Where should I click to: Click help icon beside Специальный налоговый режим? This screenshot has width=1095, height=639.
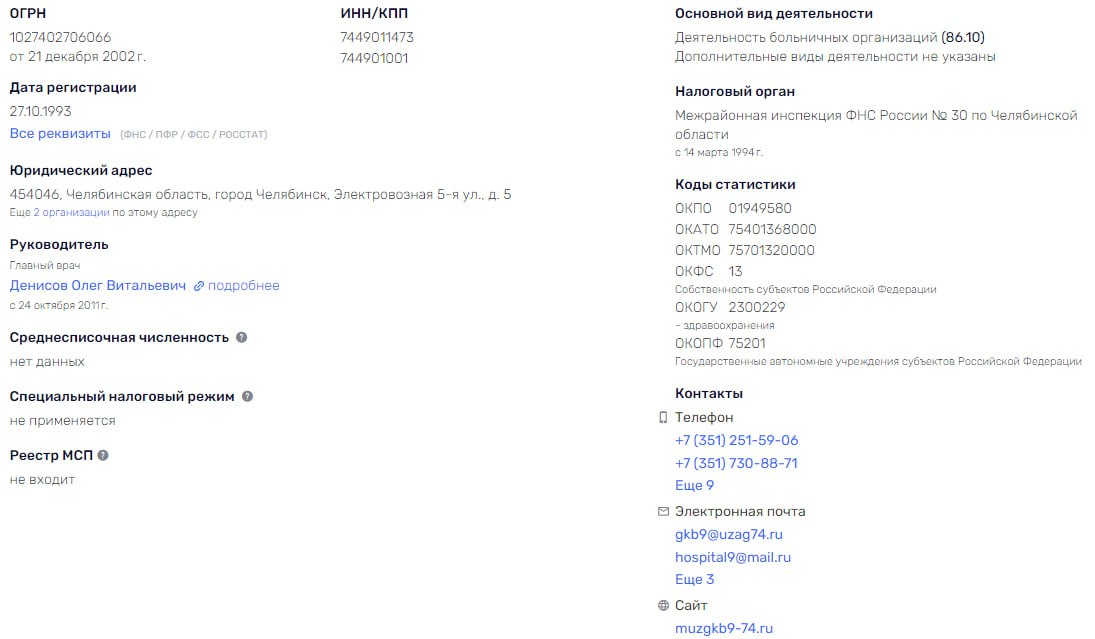coord(247,396)
